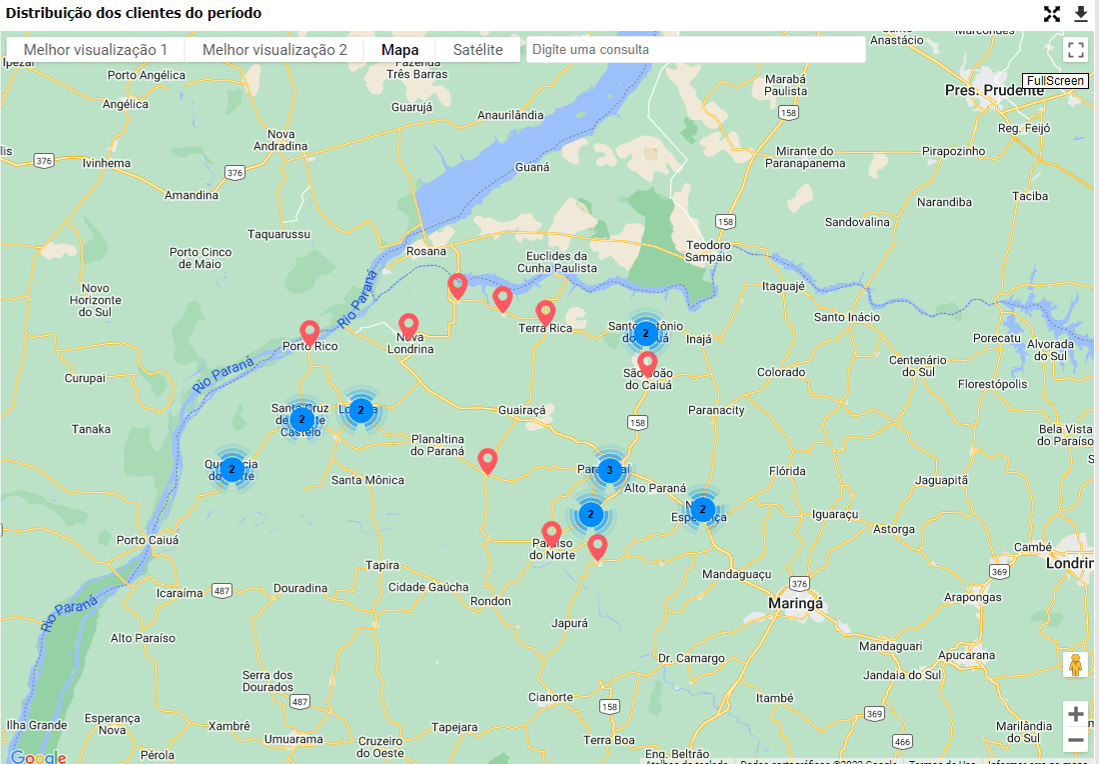
Task: Click the Cidade Gaúcha label
Action: coord(428,587)
